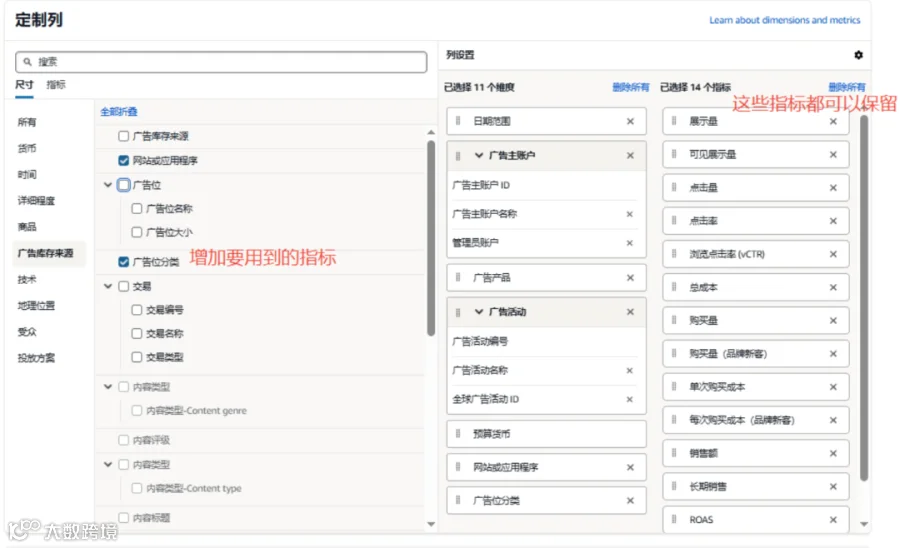The height and width of the screenshot is (548, 900).
Task: Remove 网站或应用程序 dimension with its X
Action: pos(630,468)
